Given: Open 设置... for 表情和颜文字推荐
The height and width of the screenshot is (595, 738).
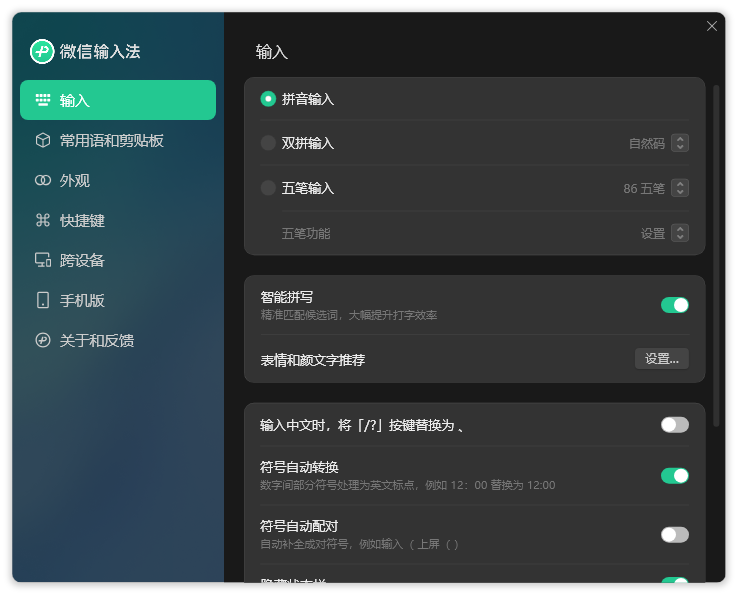Looking at the screenshot, I should pos(662,359).
